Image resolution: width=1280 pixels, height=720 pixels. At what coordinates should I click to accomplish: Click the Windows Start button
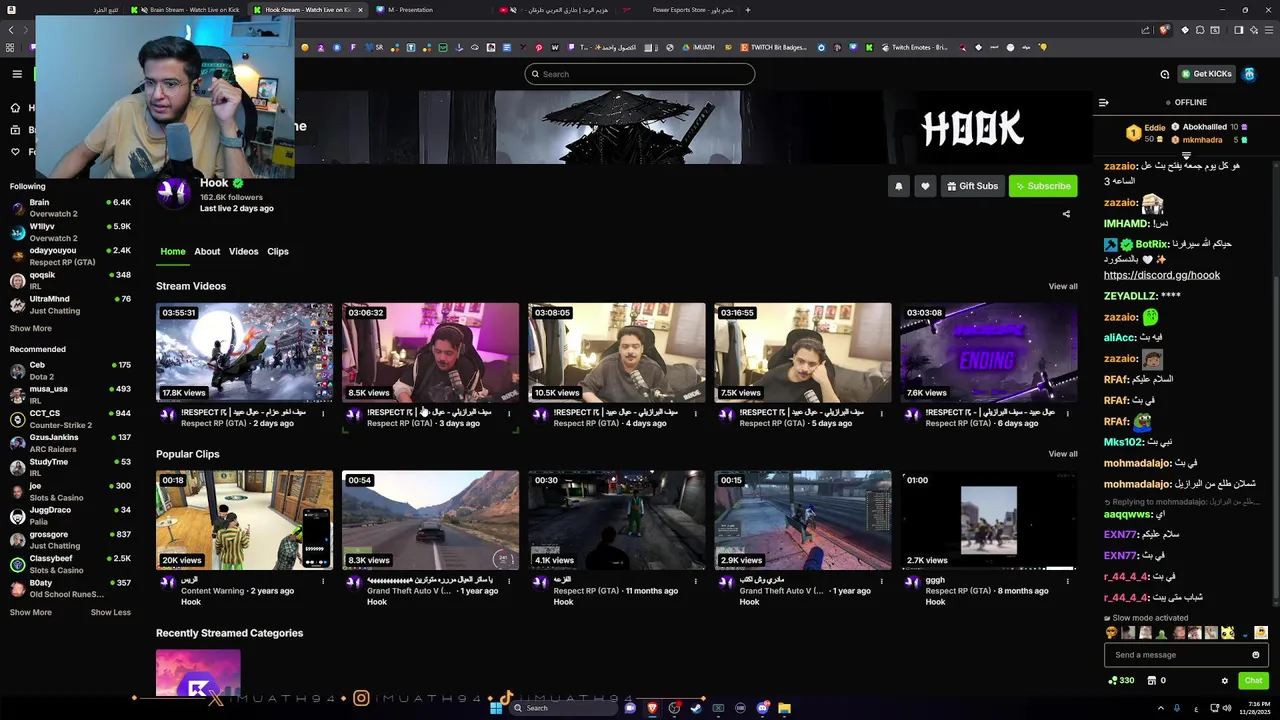coord(495,708)
